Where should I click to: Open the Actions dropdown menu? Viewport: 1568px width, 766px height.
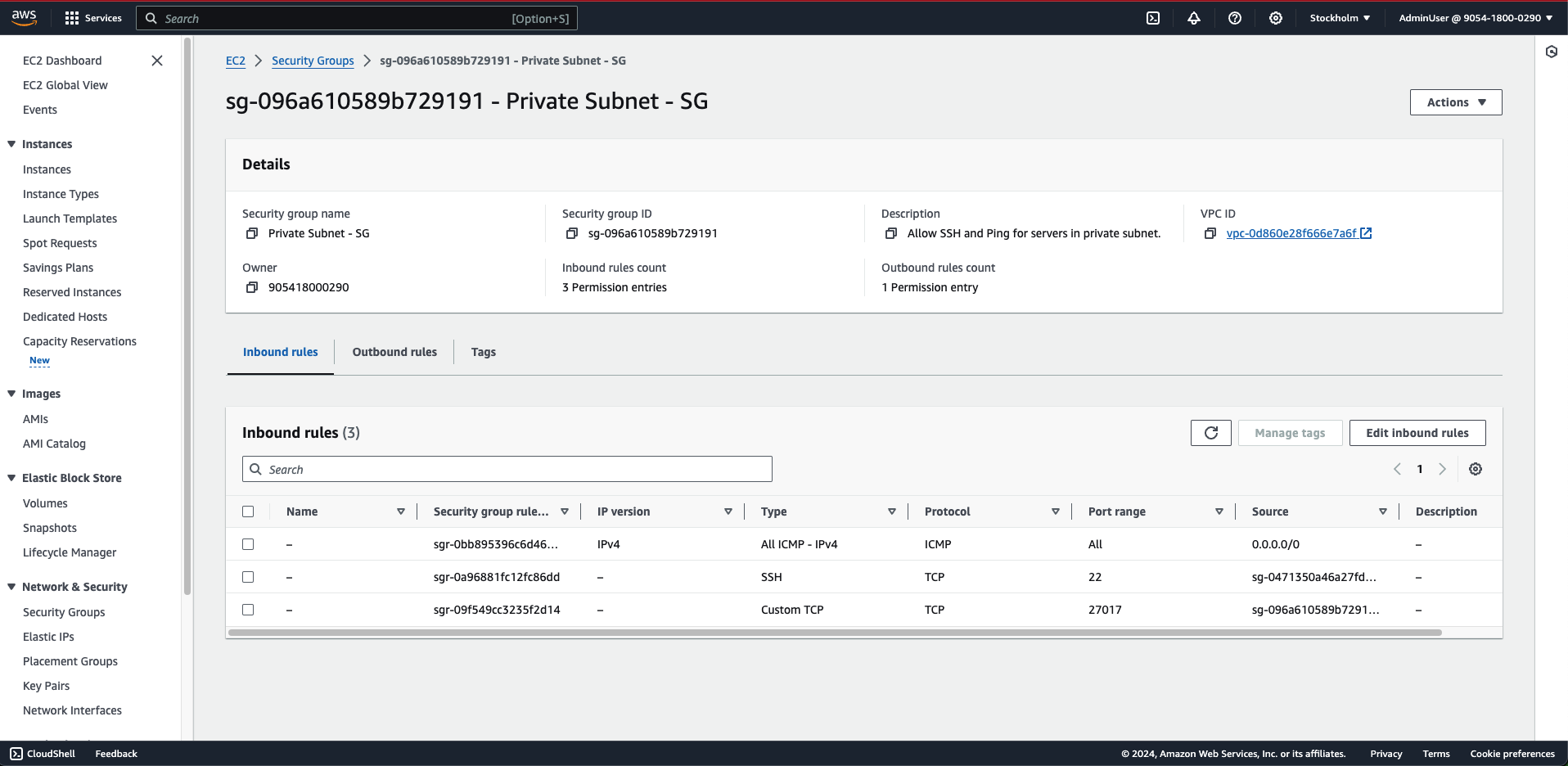click(x=1456, y=102)
